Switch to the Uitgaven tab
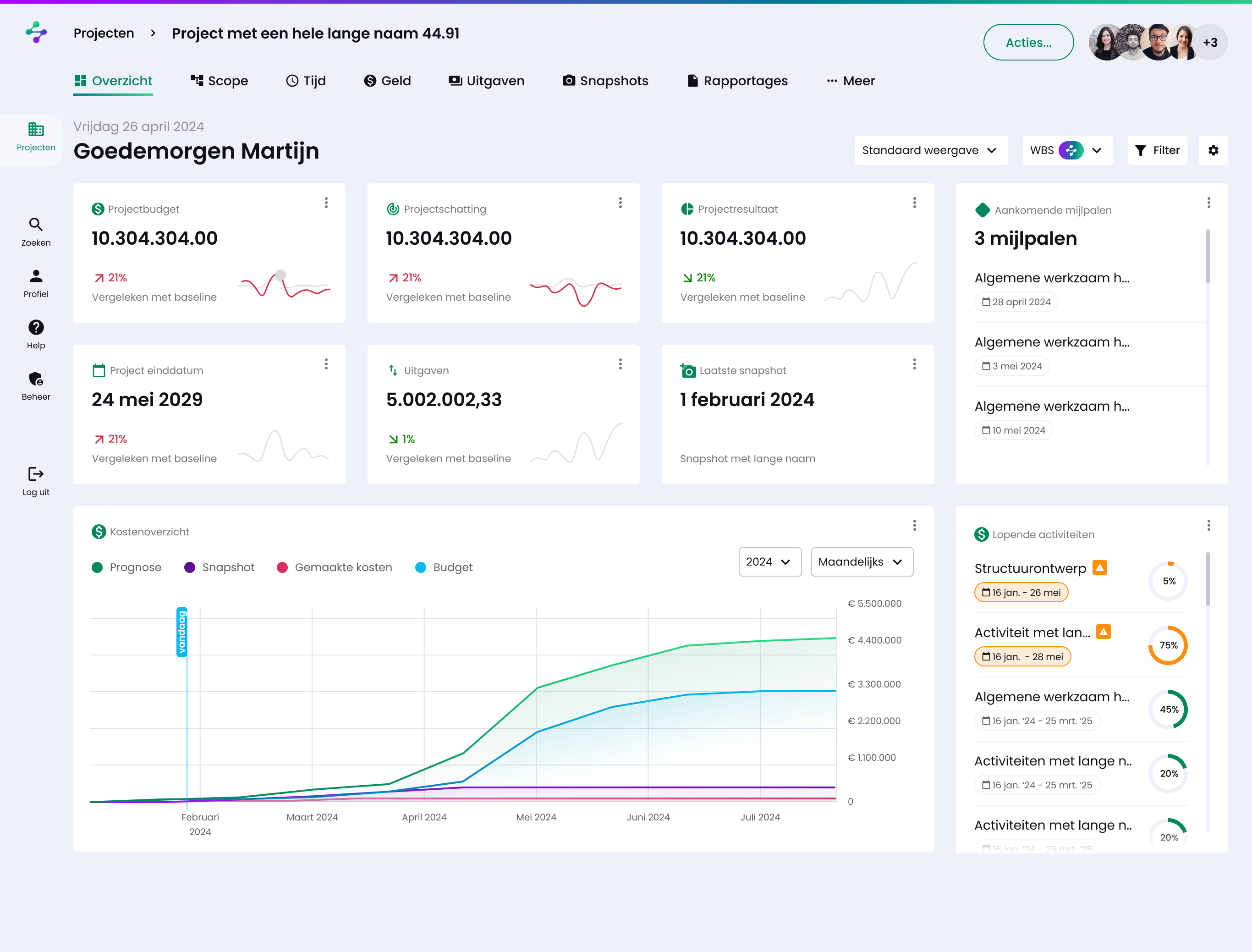1252x952 pixels. (x=487, y=81)
